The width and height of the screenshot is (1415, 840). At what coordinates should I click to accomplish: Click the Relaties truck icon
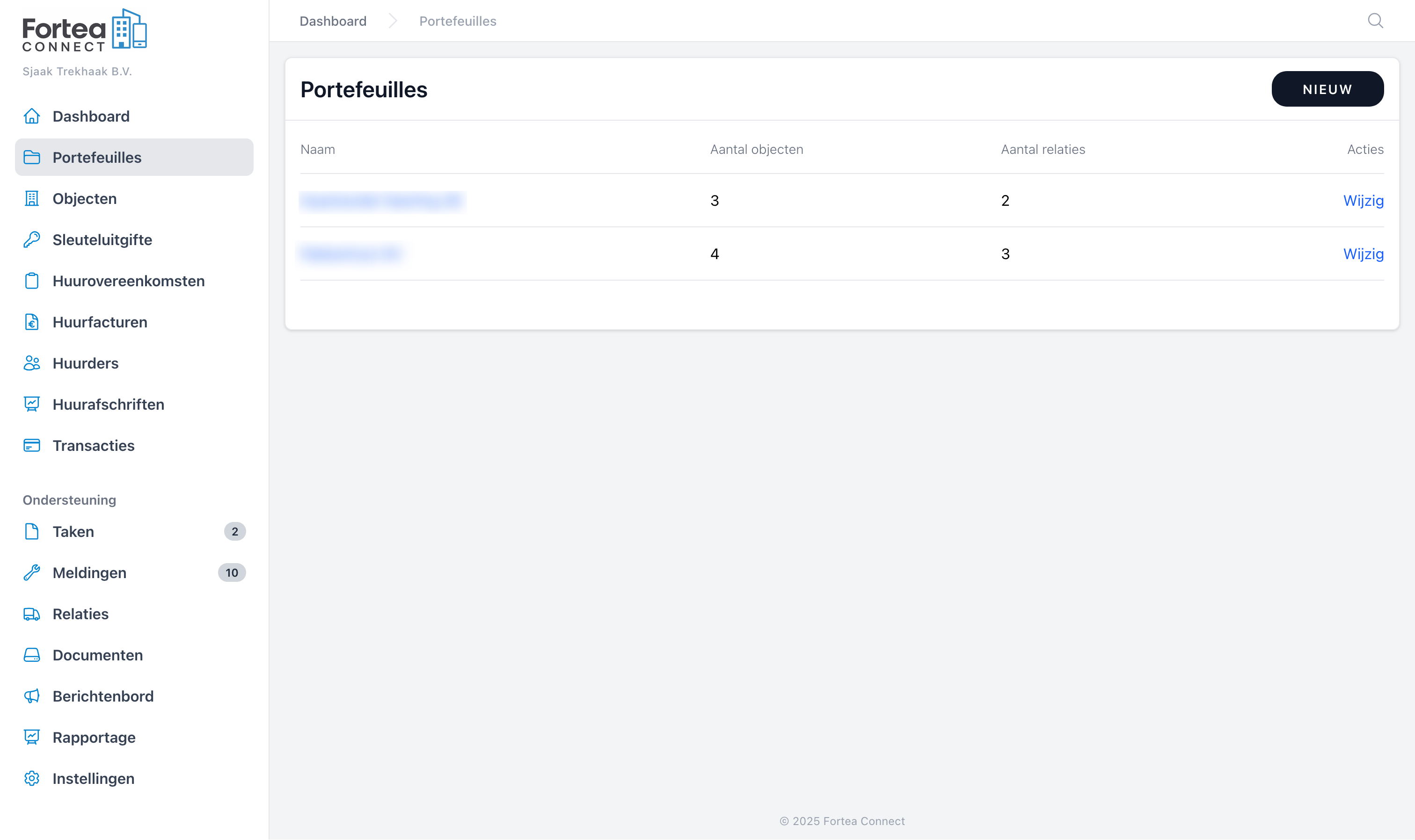[32, 614]
